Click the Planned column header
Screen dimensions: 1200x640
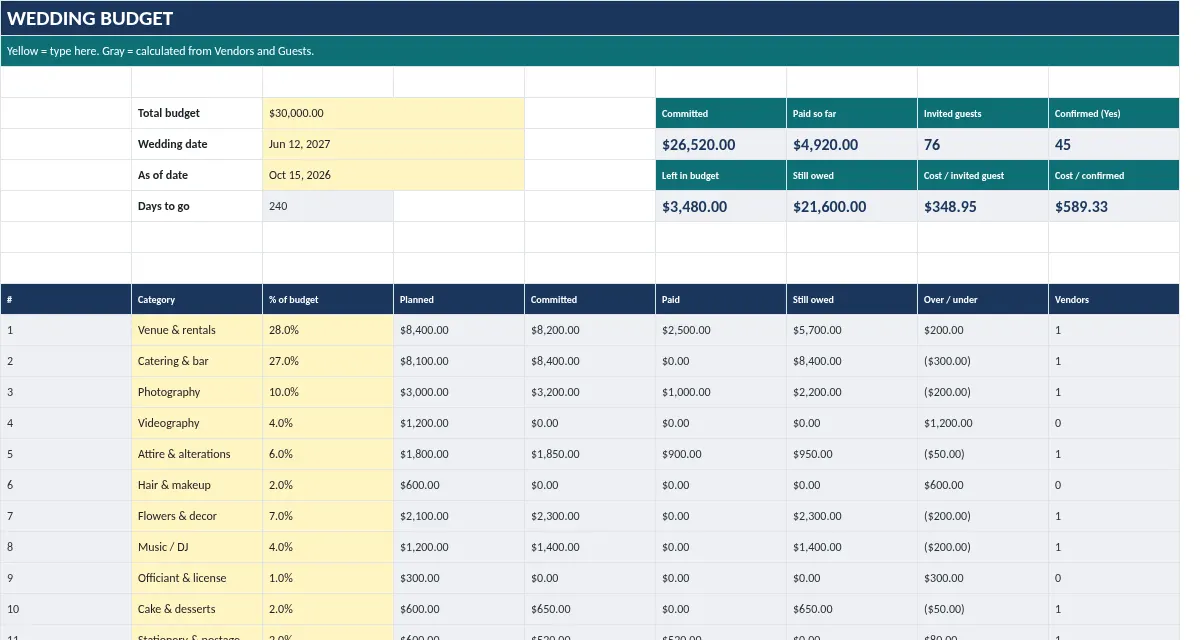point(459,299)
